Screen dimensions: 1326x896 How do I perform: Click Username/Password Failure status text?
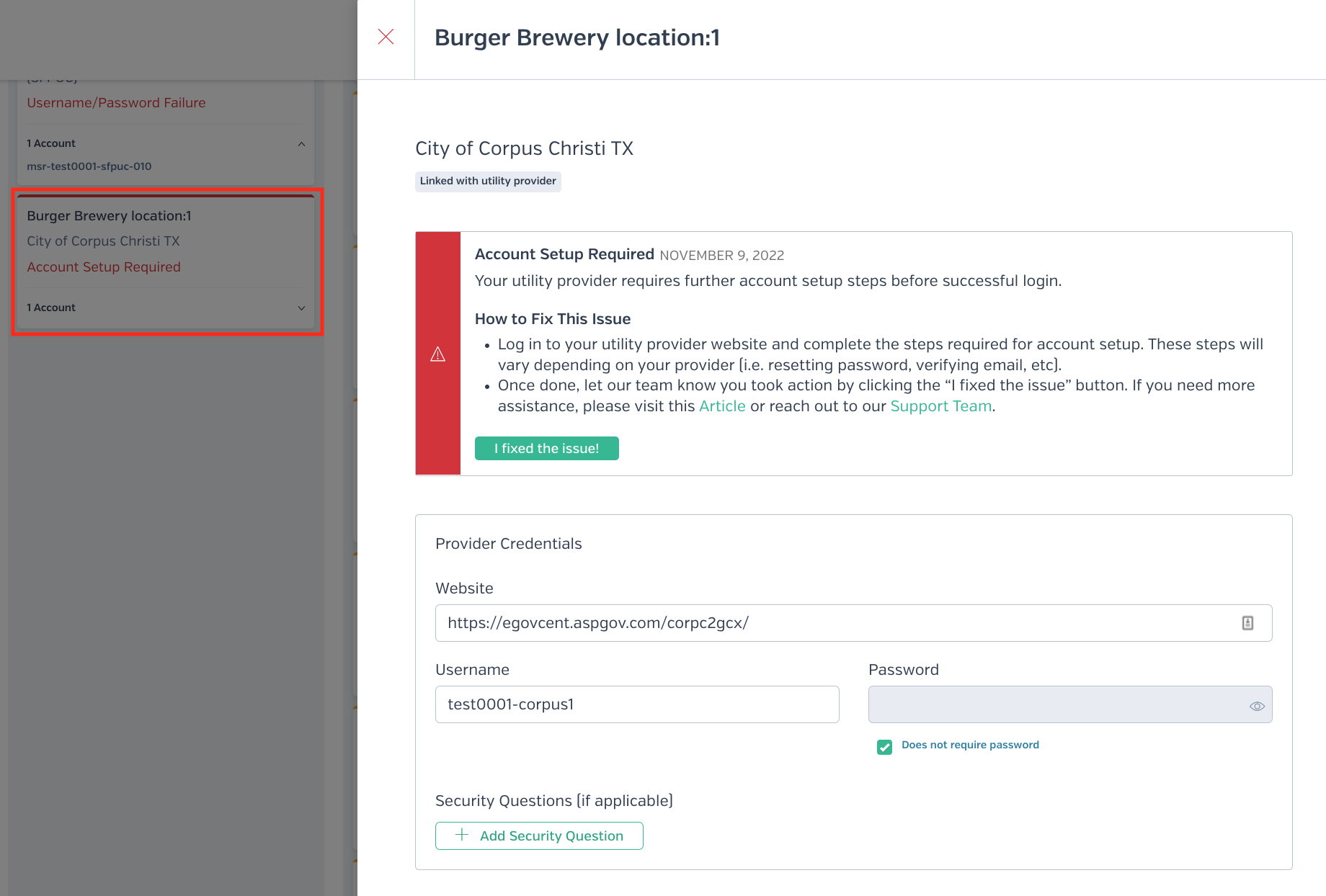pos(116,103)
